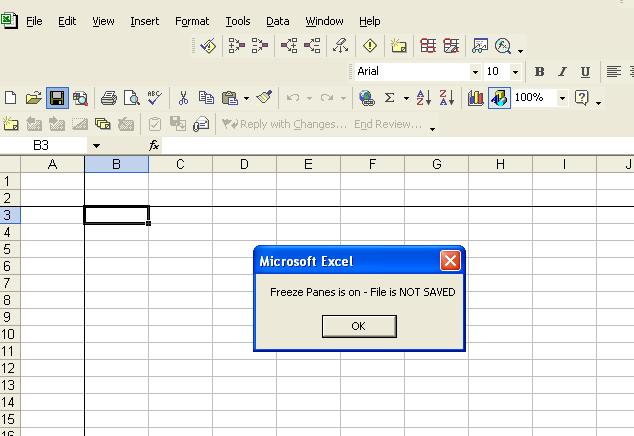Open Evaluate Formula tool

(503, 46)
